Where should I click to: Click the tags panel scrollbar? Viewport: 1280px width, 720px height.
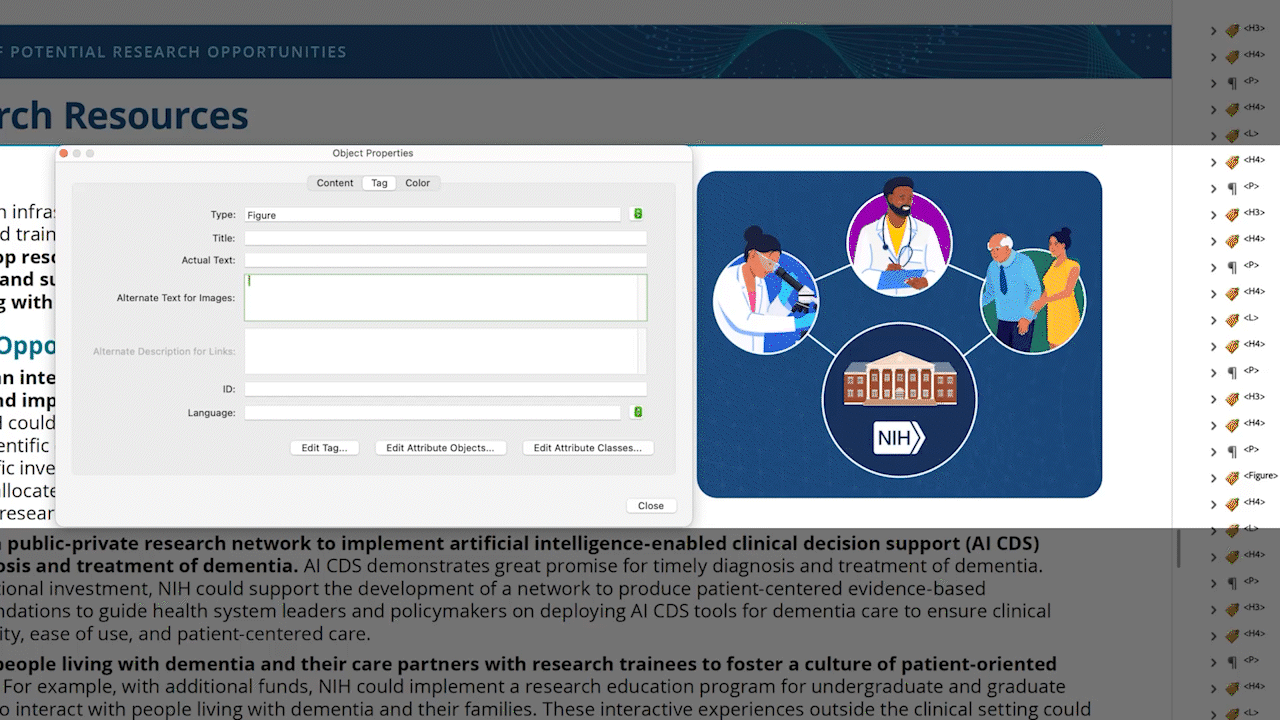(x=1180, y=550)
